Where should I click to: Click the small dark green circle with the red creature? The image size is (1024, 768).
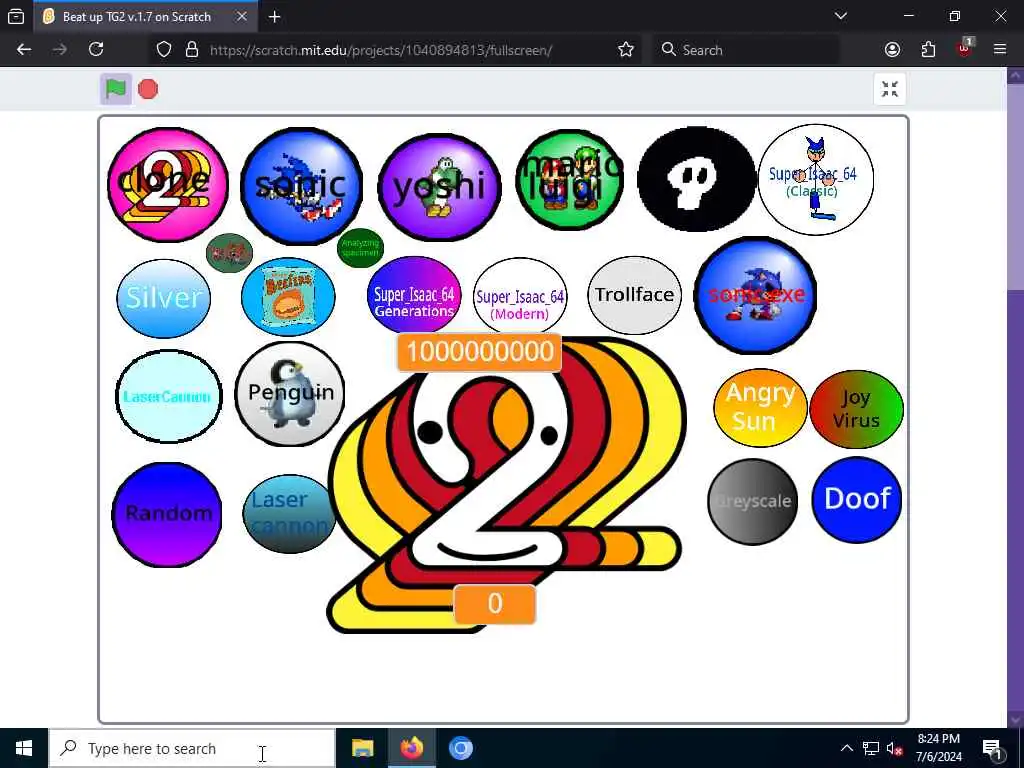[x=229, y=253]
